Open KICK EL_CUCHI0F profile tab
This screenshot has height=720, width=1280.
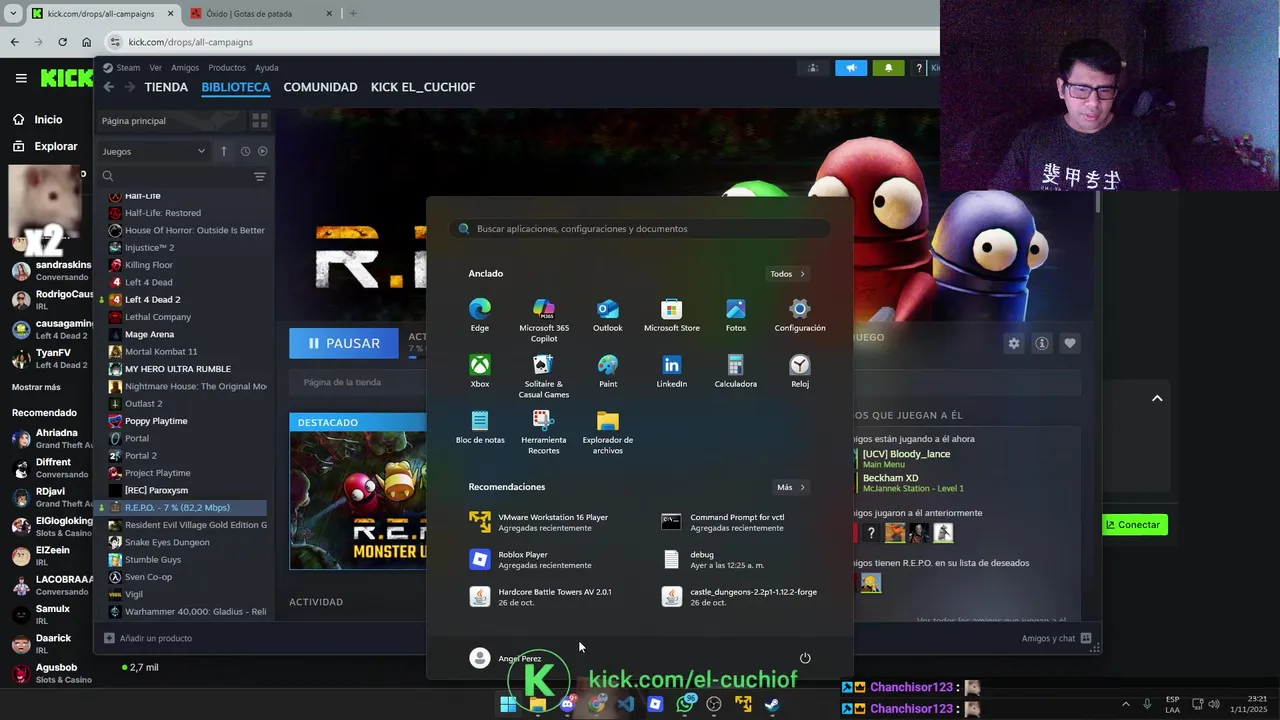(x=423, y=87)
